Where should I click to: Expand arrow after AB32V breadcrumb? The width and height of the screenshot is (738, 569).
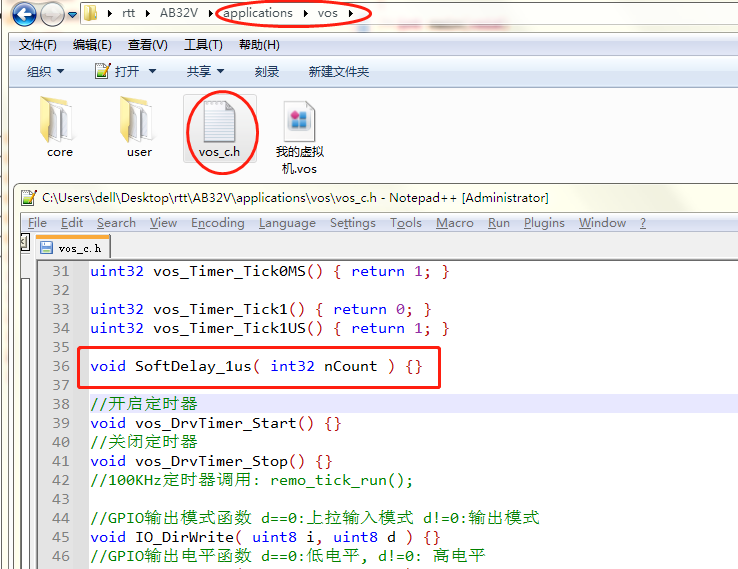pos(211,14)
